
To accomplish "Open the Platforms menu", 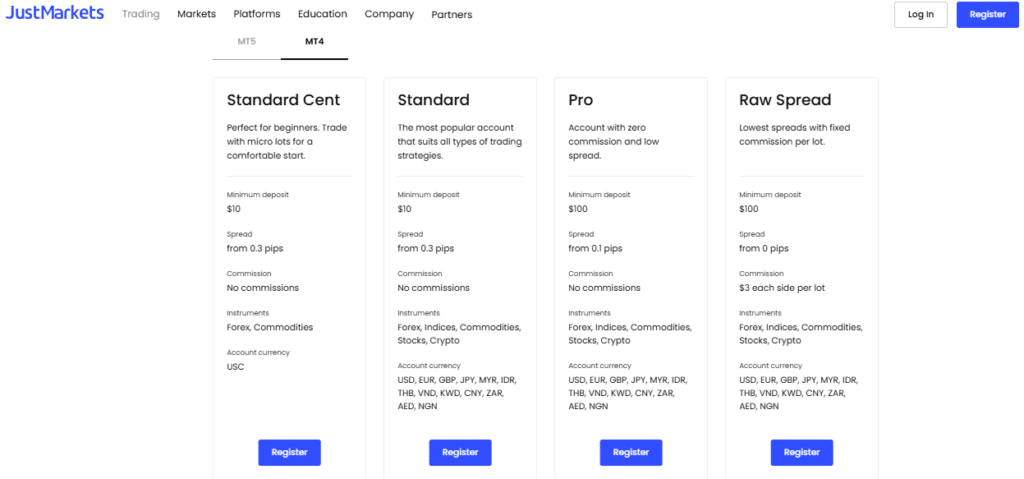I will [257, 14].
